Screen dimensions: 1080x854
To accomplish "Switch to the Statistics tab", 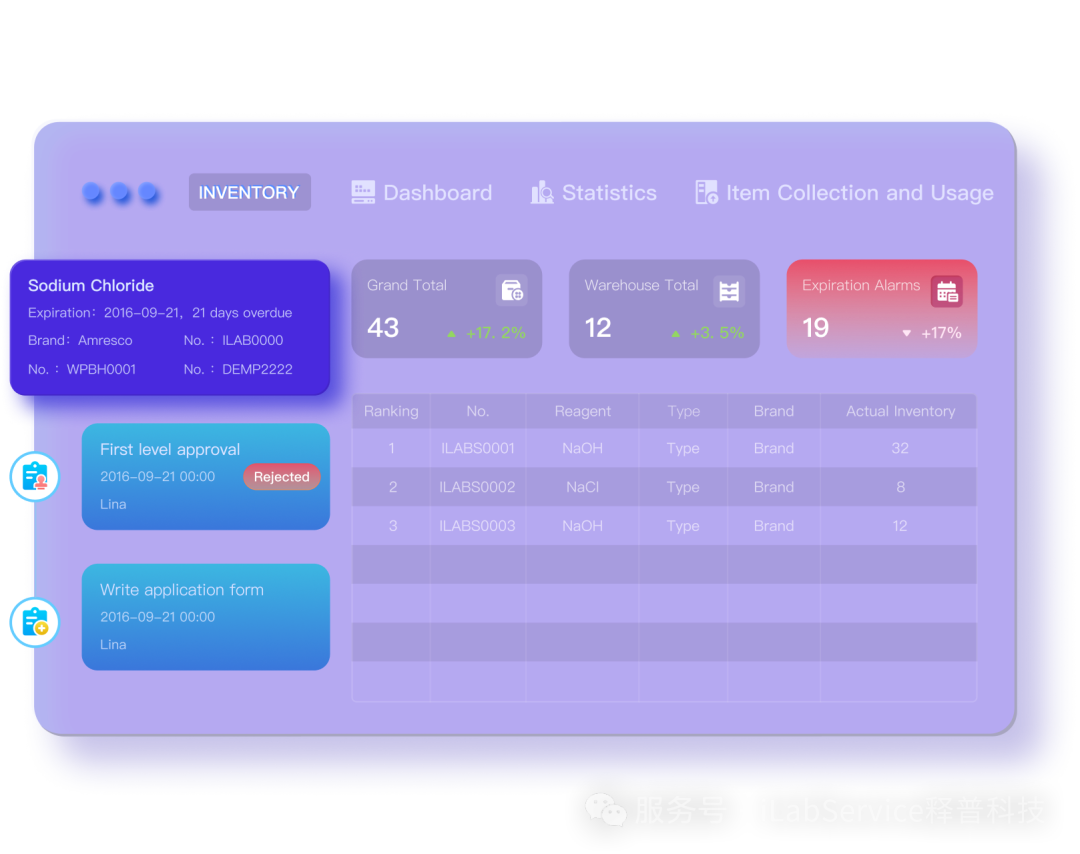I will (x=608, y=193).
